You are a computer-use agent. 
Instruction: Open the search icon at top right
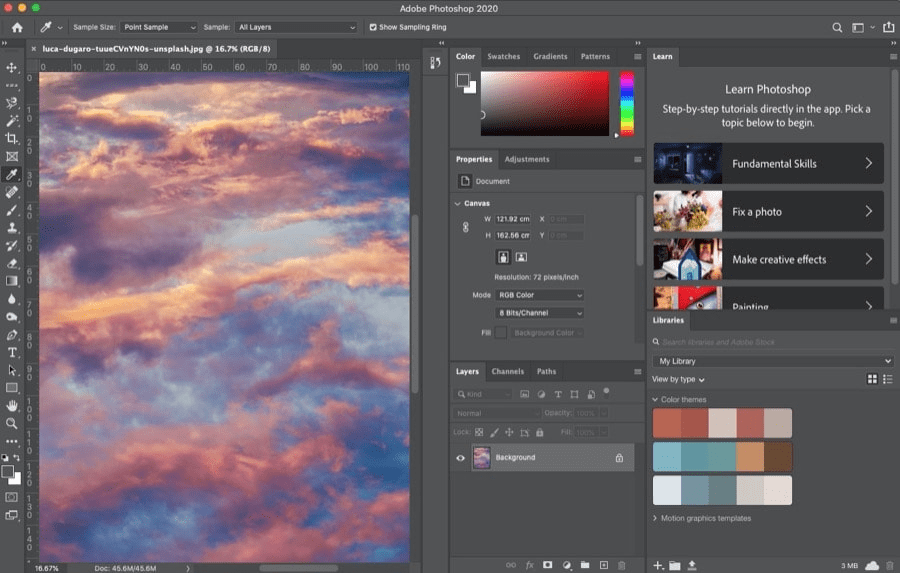click(838, 28)
